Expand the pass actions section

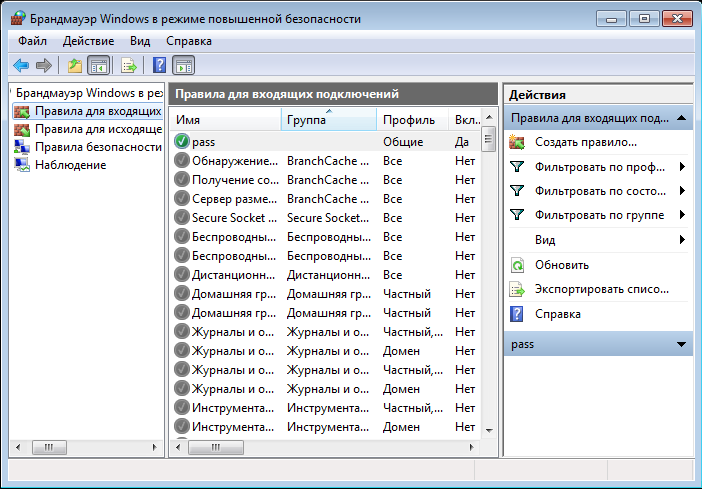(x=681, y=344)
